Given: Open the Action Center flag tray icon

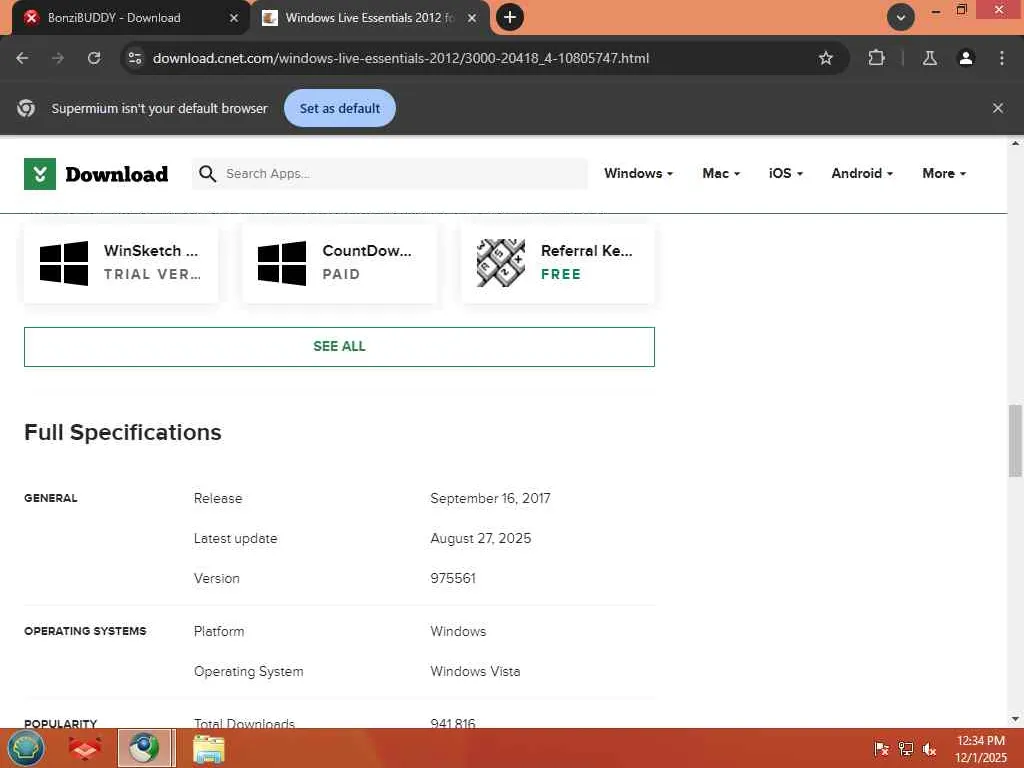Looking at the screenshot, I should (881, 748).
